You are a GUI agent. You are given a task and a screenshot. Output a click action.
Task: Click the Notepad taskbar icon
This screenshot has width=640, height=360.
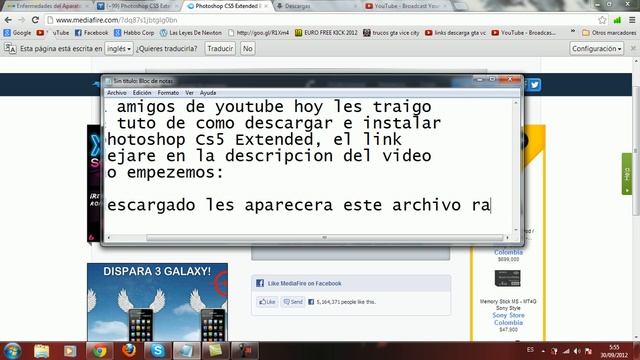(x=187, y=351)
